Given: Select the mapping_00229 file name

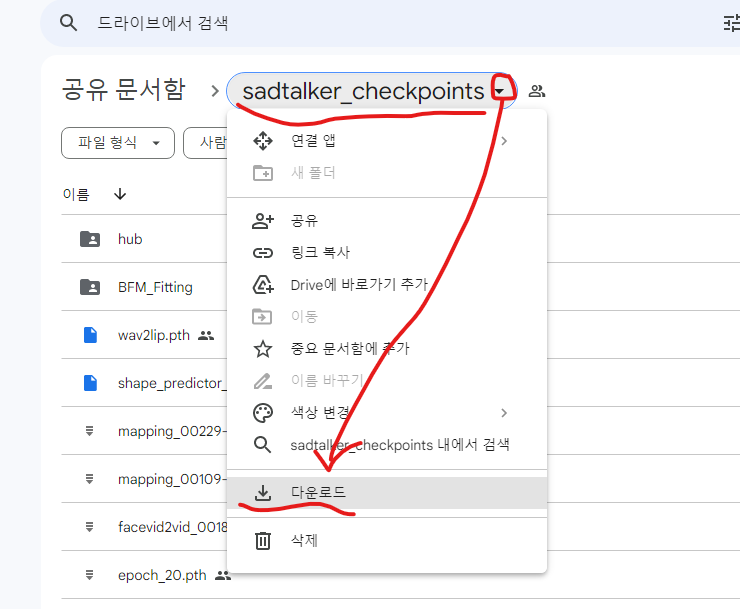Looking at the screenshot, I should [172, 431].
